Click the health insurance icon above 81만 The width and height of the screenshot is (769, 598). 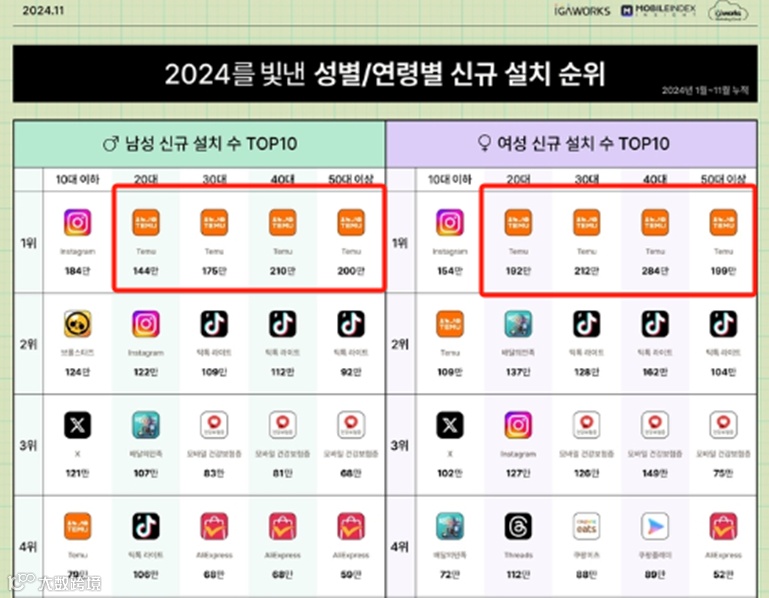(x=282, y=425)
